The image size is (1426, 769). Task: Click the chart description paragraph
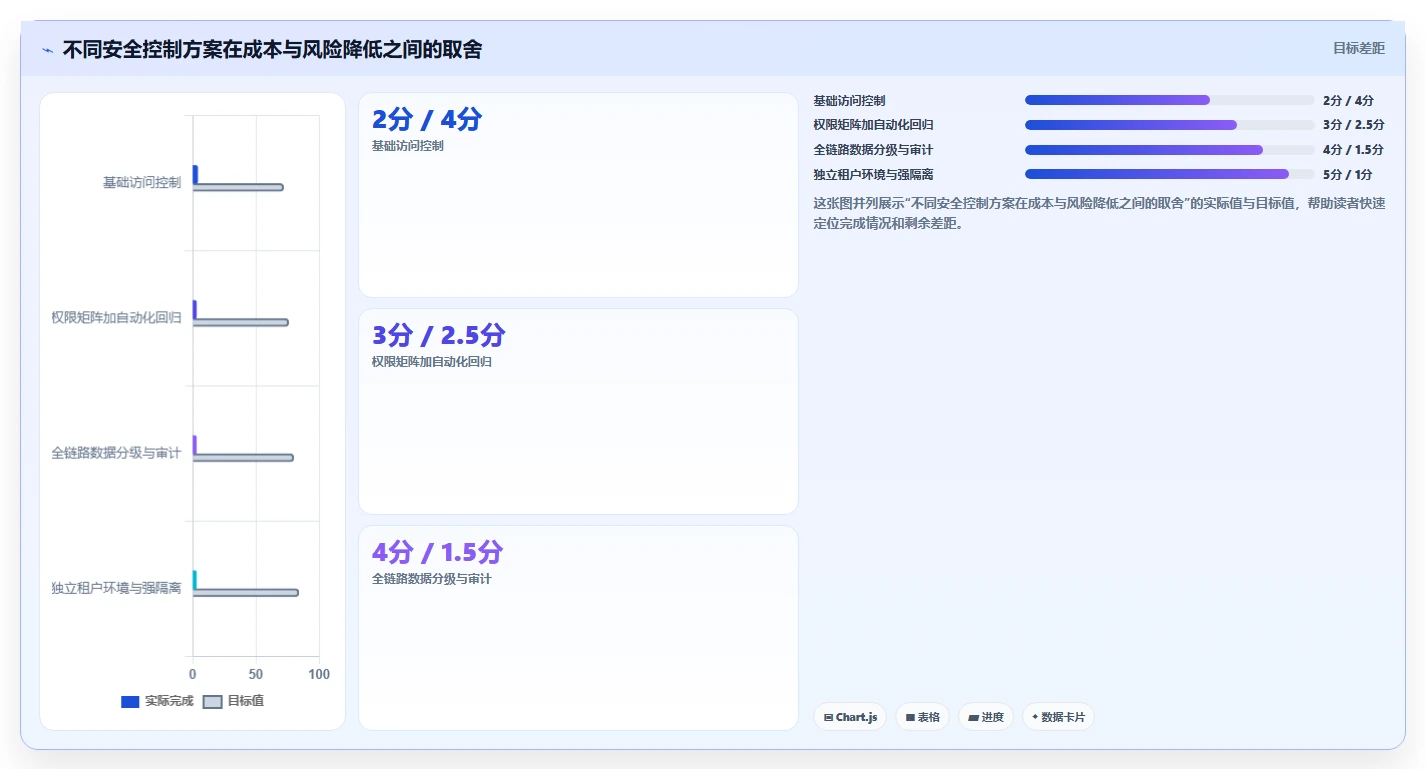(1100, 213)
